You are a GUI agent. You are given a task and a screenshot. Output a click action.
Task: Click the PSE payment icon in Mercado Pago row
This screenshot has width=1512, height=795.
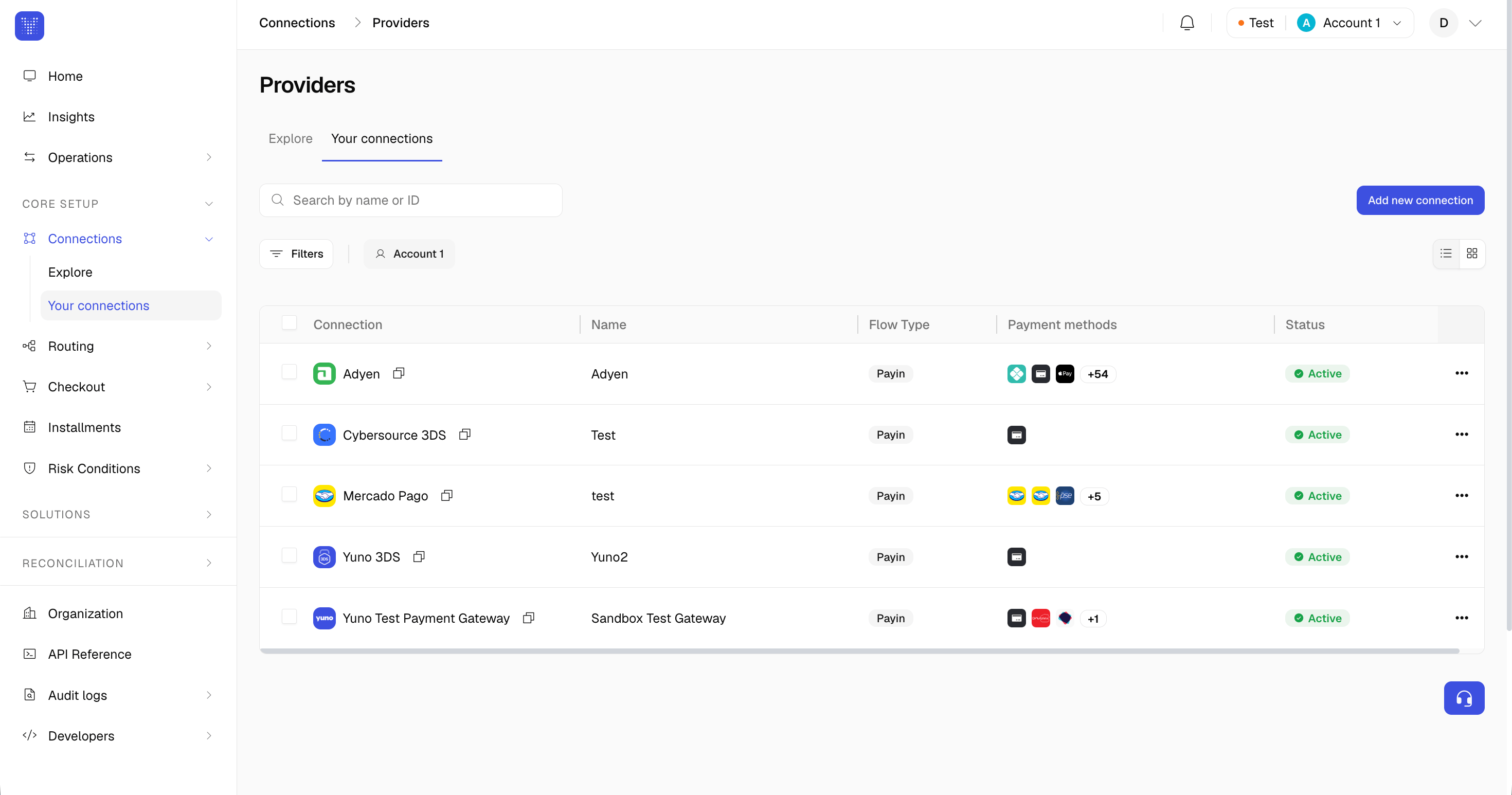[1065, 496]
